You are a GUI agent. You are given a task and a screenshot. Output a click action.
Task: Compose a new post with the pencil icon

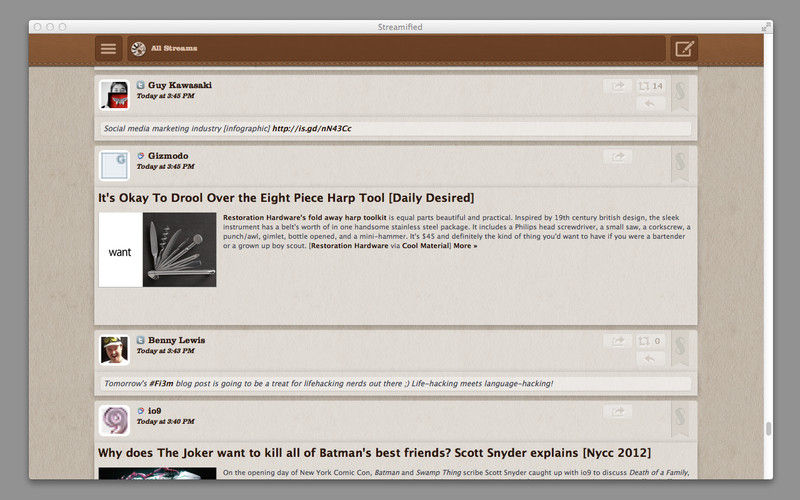pos(684,49)
